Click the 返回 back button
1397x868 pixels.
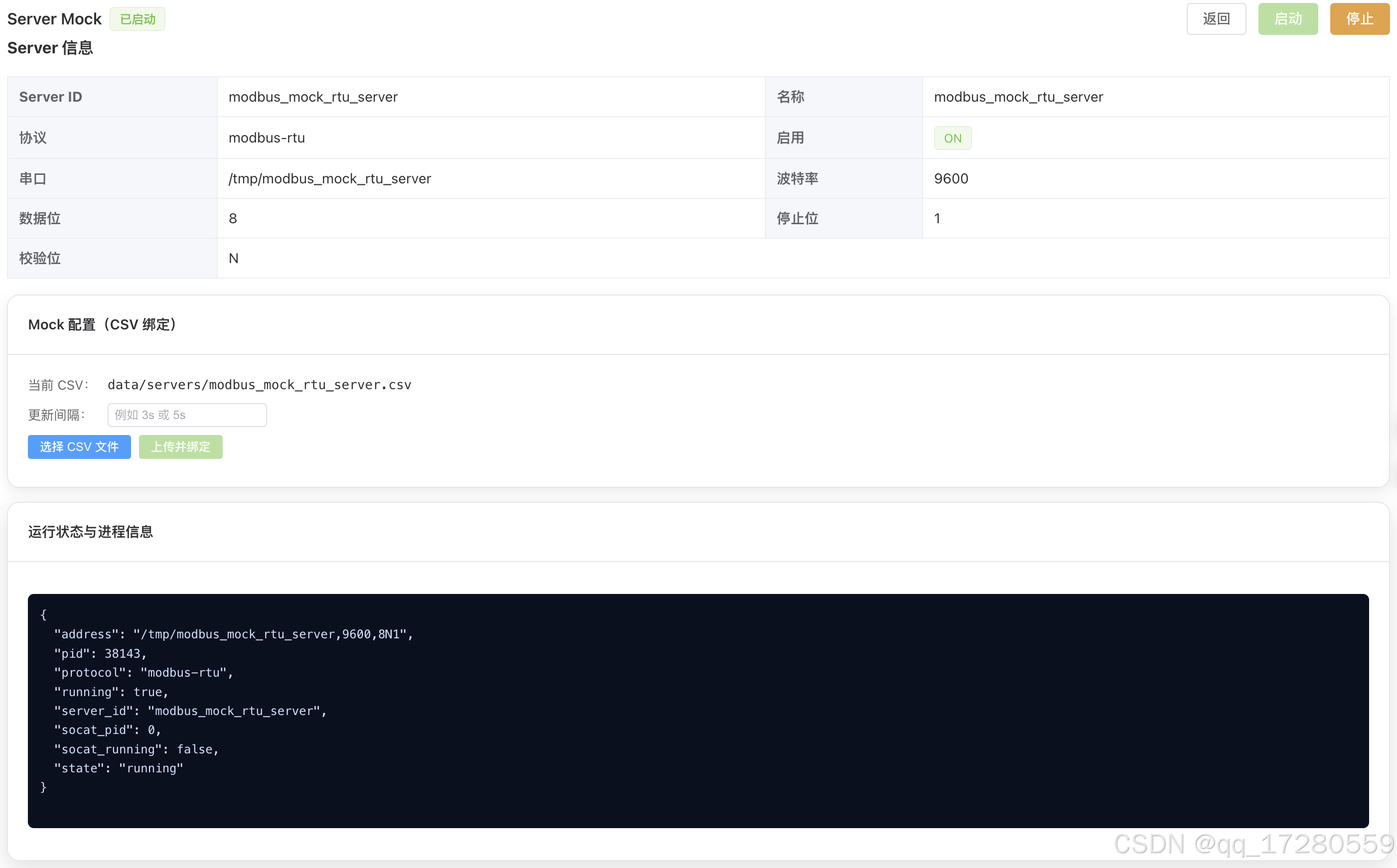[1216, 19]
